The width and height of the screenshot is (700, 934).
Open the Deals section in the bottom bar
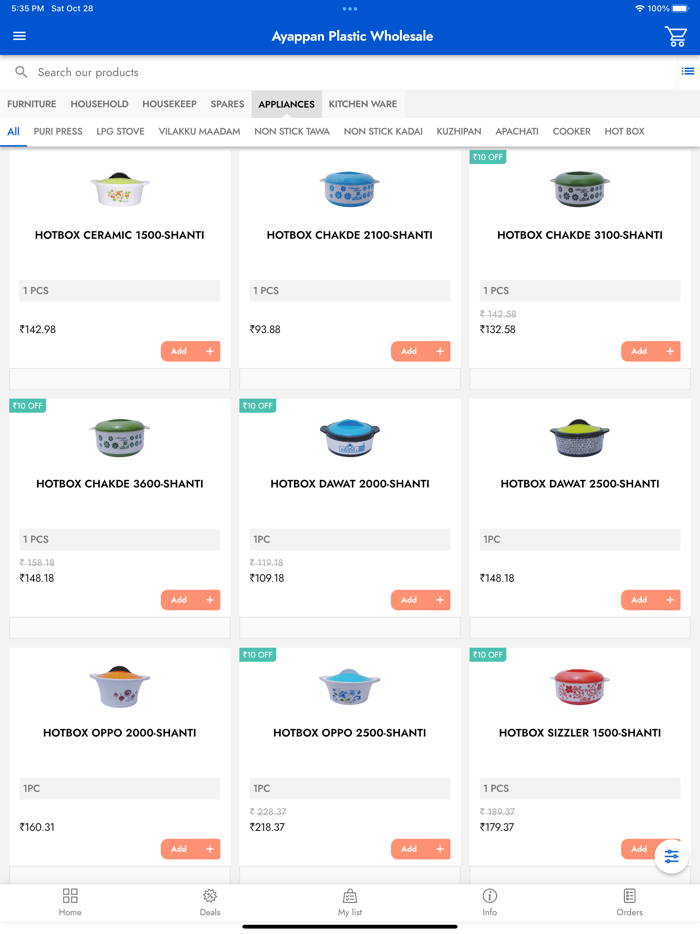[209, 902]
